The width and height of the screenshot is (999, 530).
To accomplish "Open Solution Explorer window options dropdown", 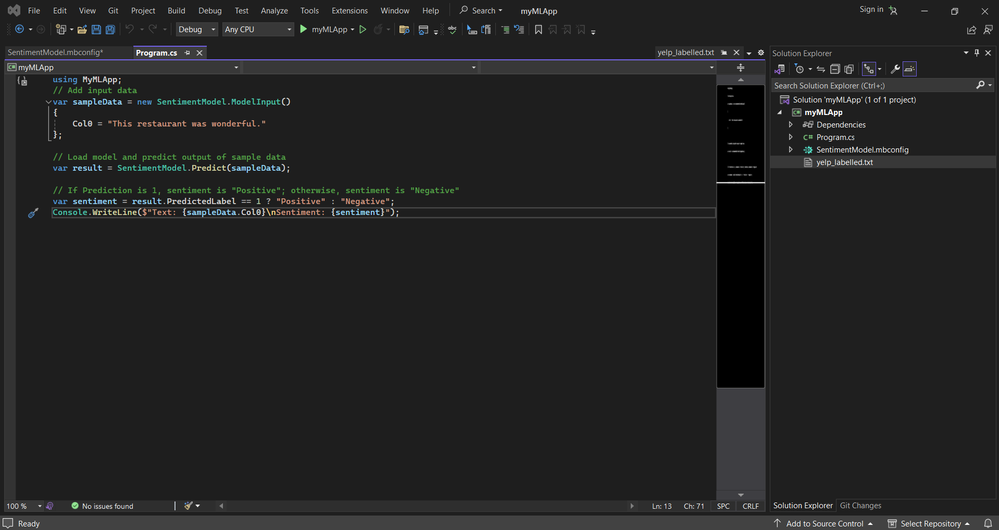I will point(966,53).
